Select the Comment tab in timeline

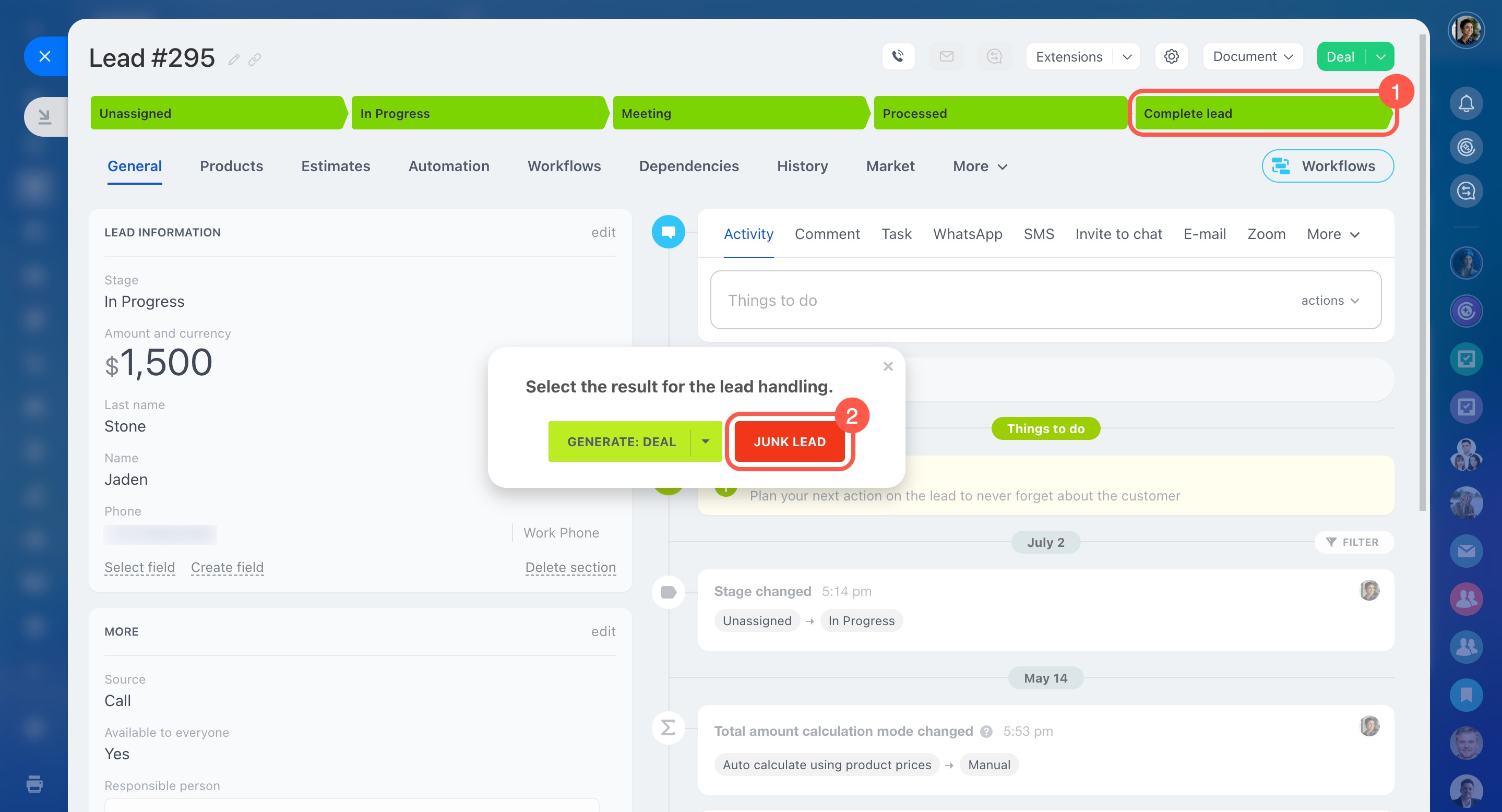point(827,234)
